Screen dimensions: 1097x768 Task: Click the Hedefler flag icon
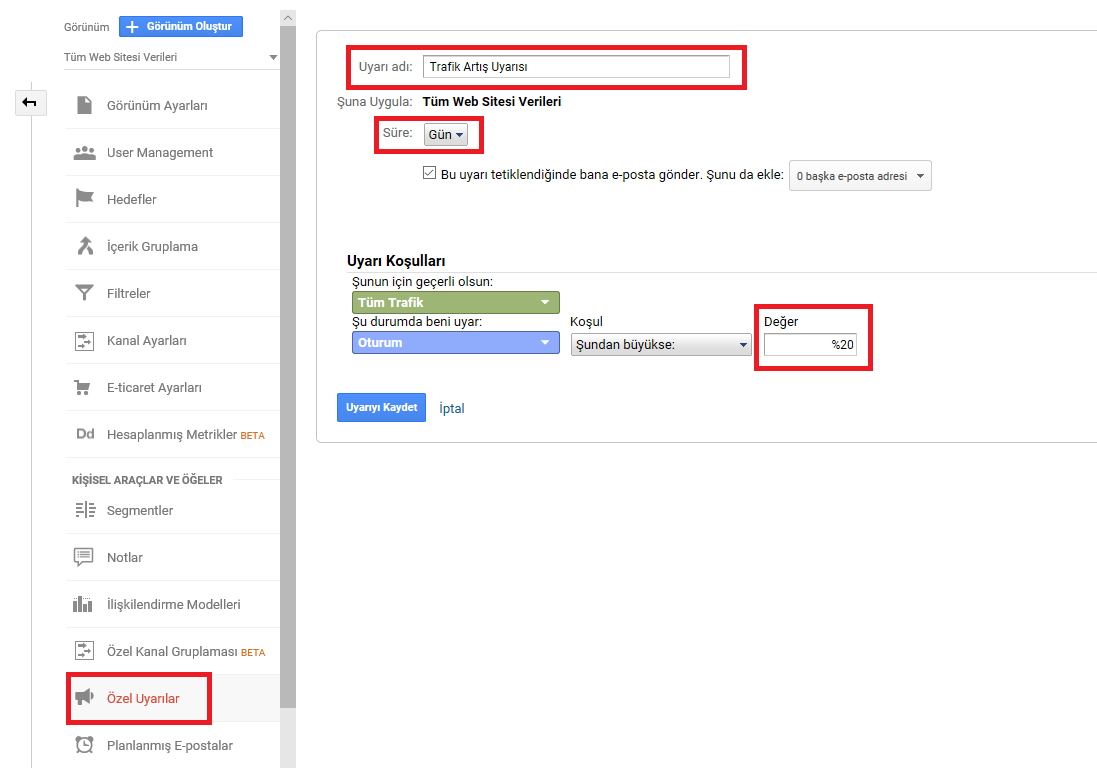coord(85,199)
